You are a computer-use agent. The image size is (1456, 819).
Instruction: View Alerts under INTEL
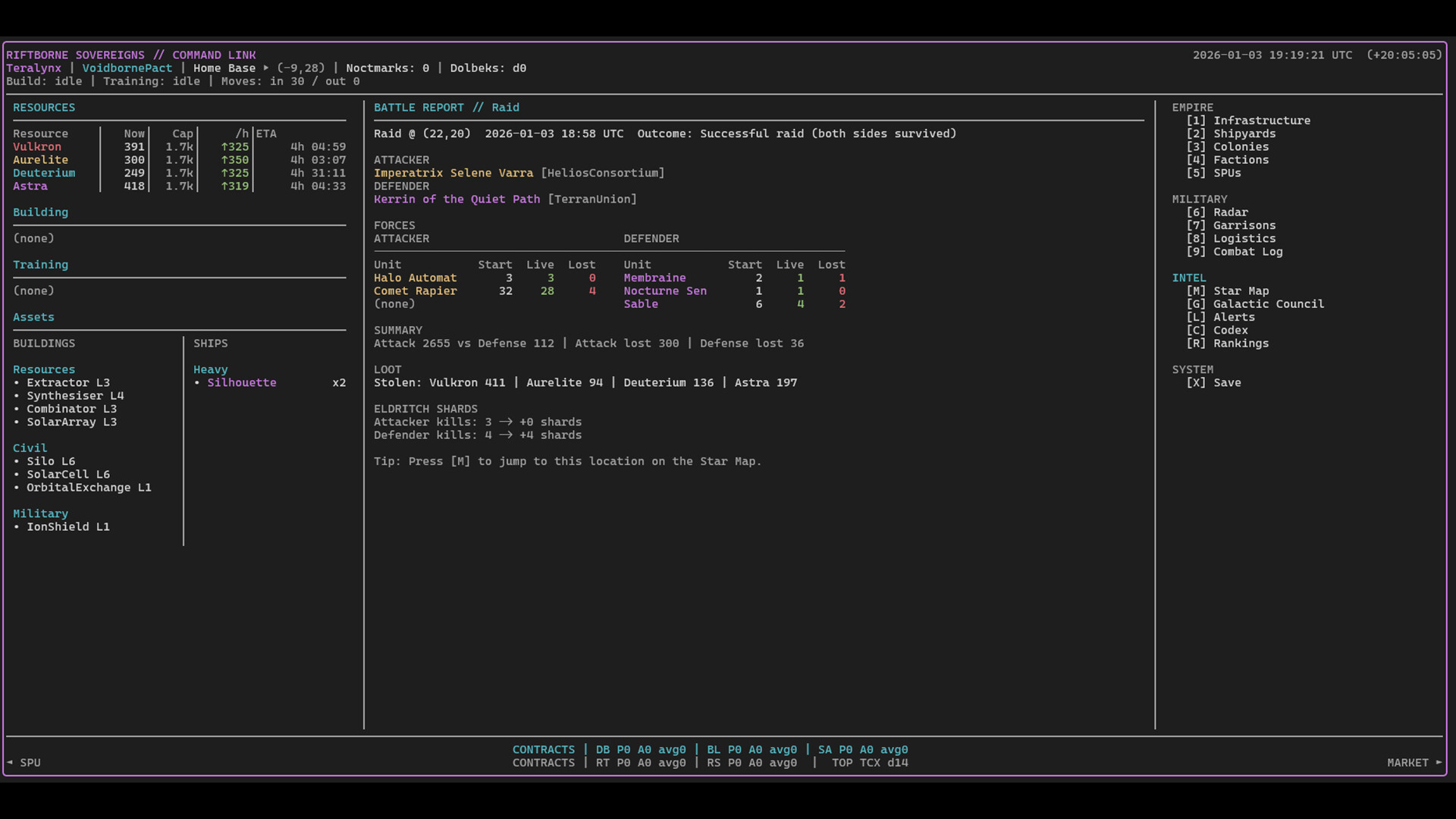click(x=1235, y=317)
